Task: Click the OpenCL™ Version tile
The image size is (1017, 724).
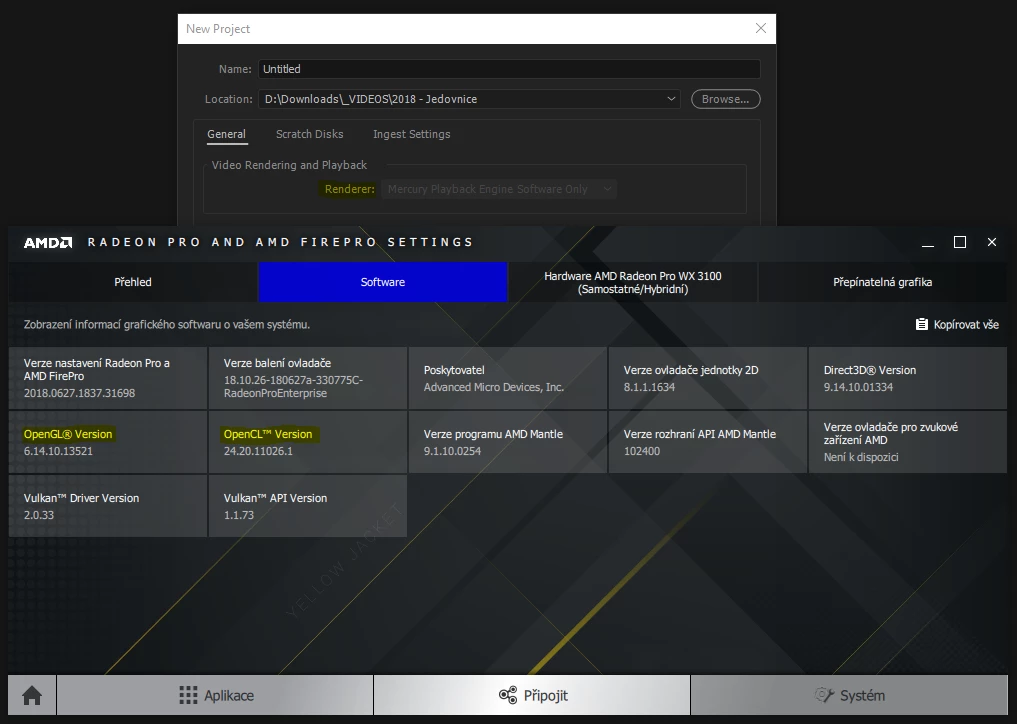Action: tap(308, 442)
